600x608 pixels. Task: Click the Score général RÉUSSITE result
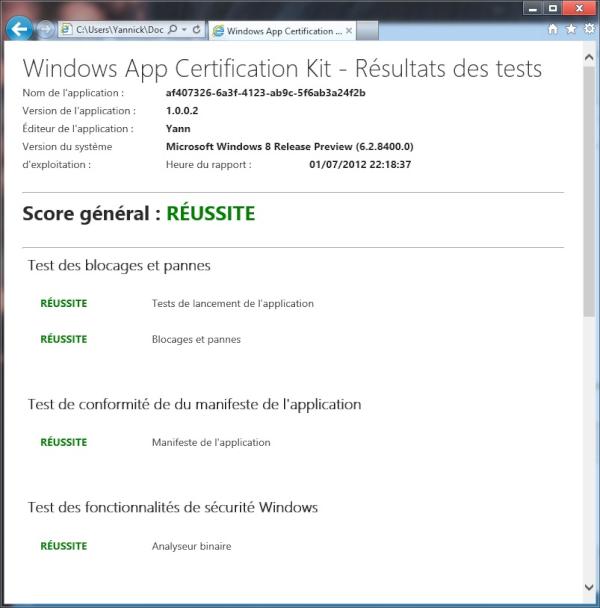tap(211, 214)
